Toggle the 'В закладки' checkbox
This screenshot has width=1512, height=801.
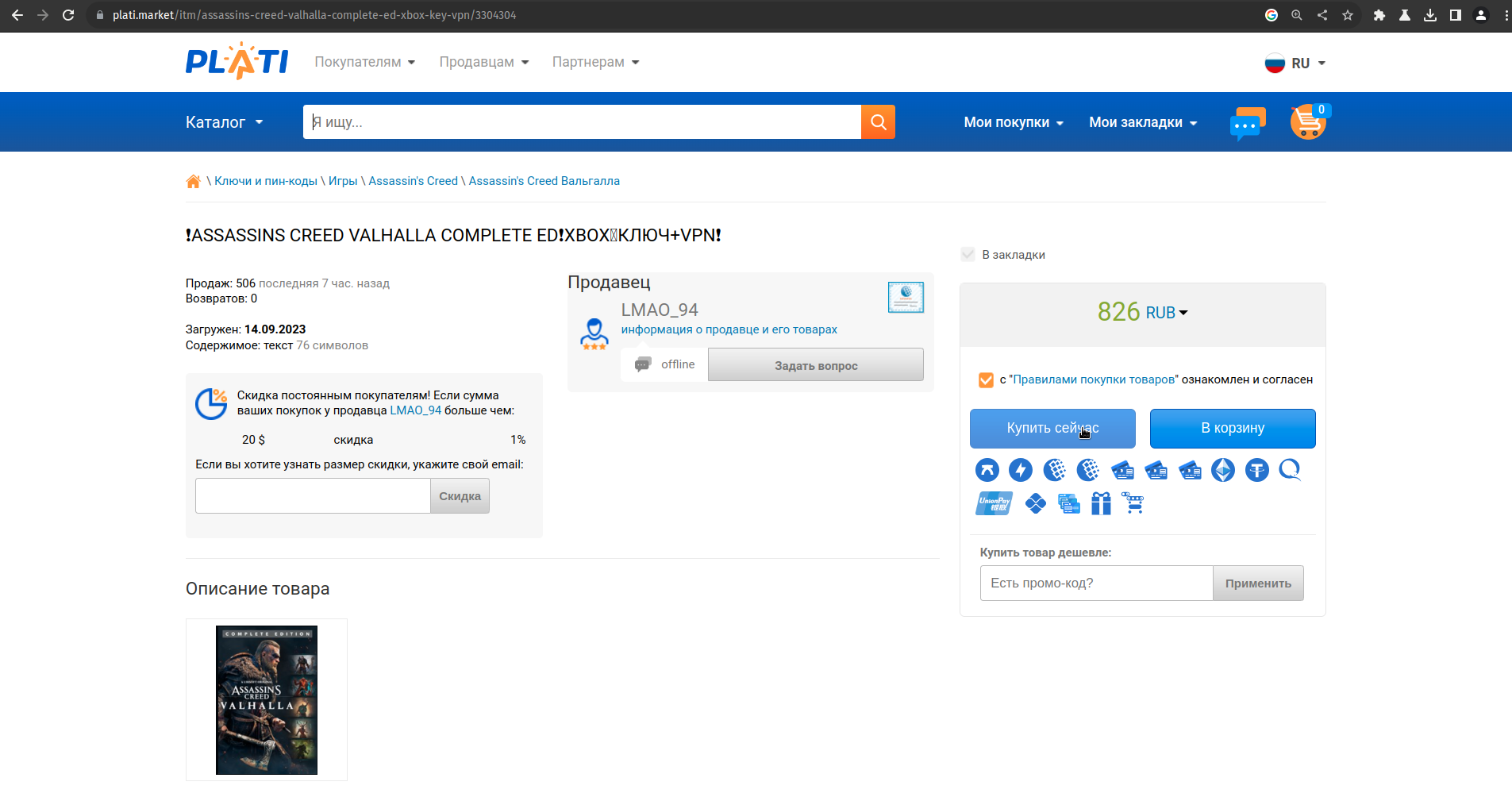968,254
